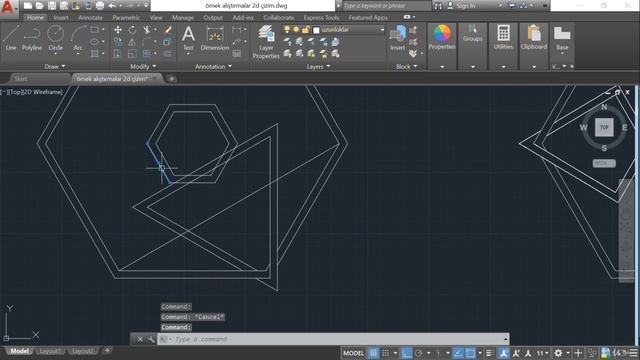Open the WCS menu below ViewCube

click(604, 163)
